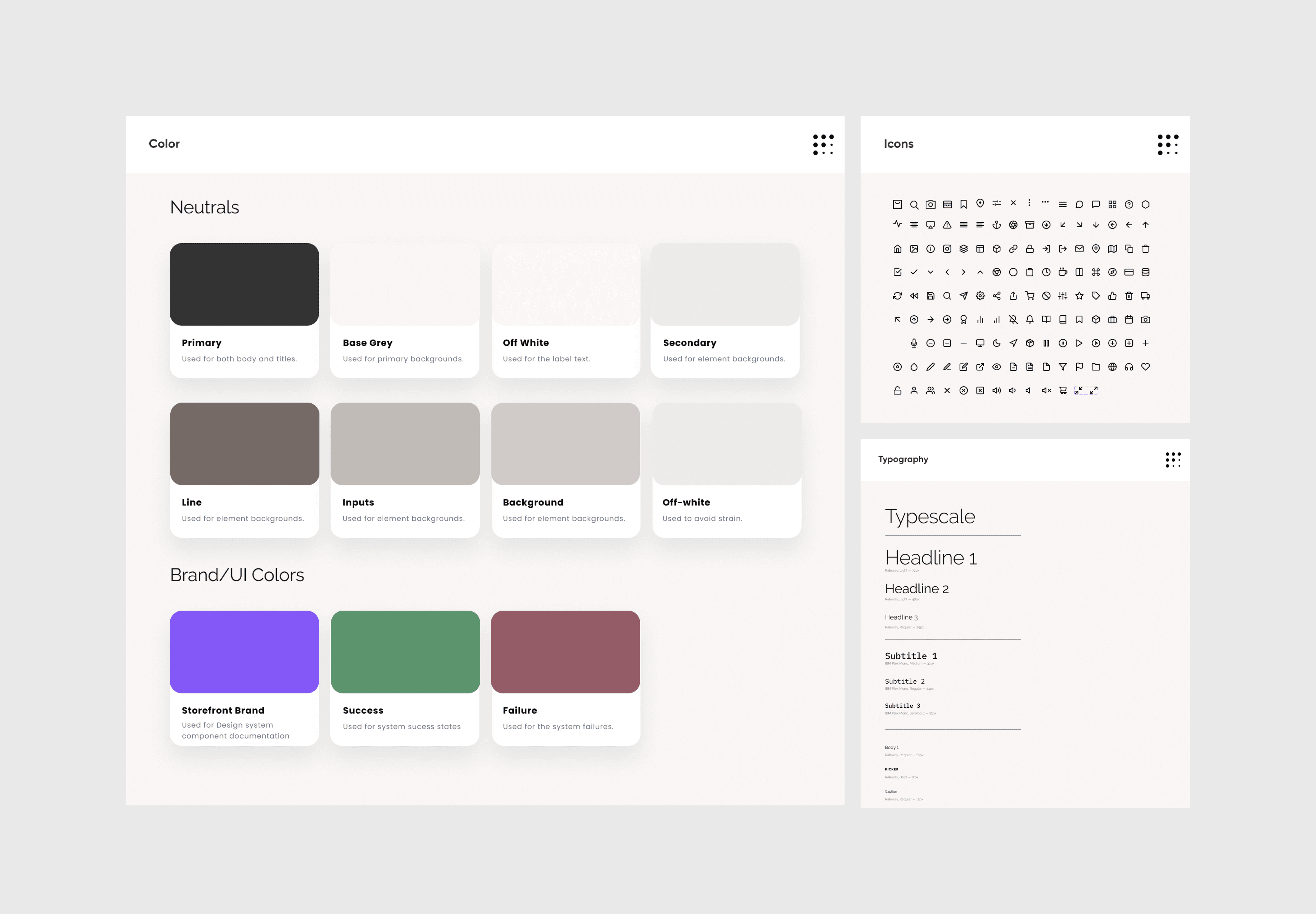Select the microphone icon
1316x914 pixels.
click(914, 343)
